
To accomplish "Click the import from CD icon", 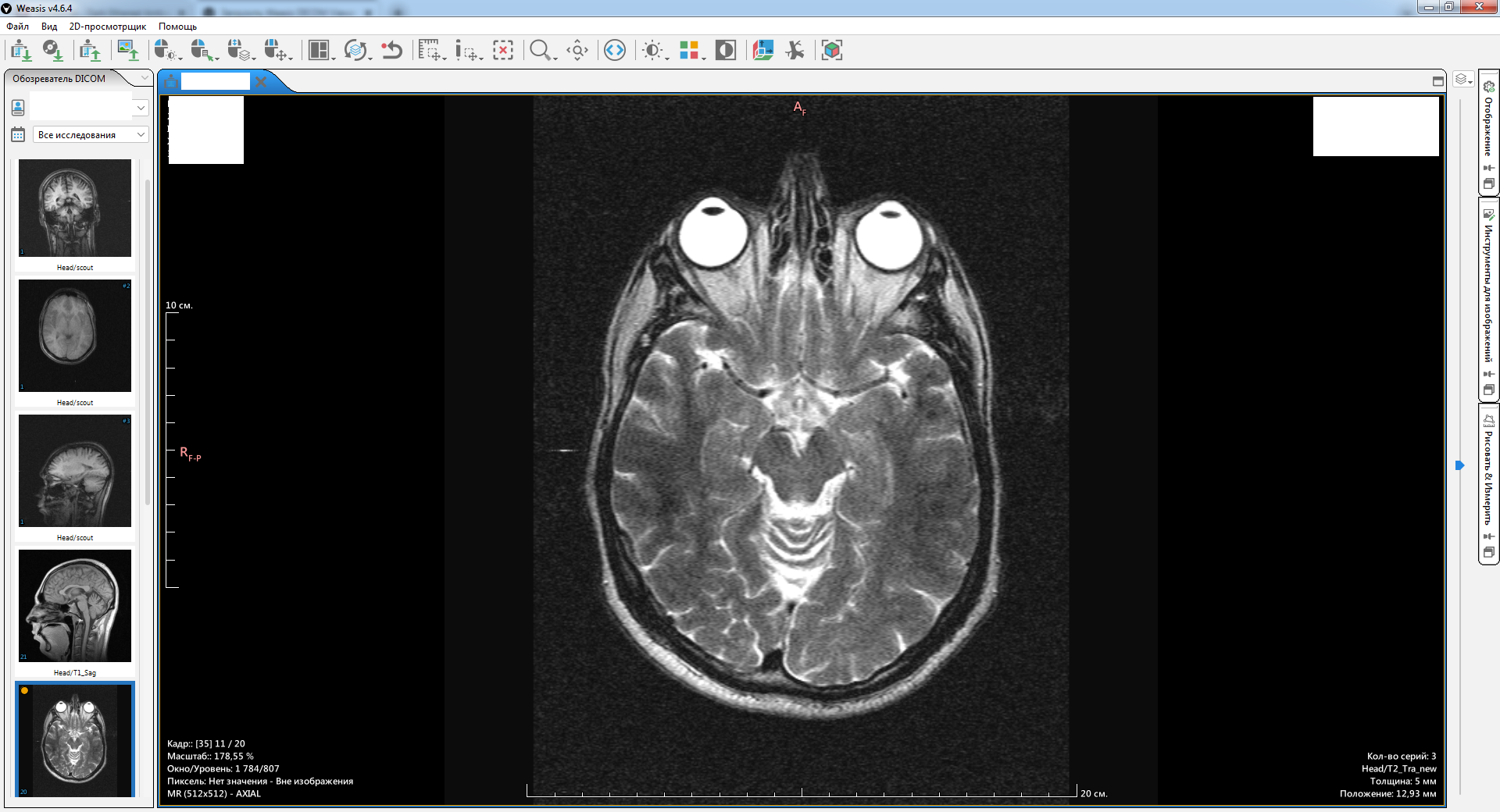I will point(52,51).
